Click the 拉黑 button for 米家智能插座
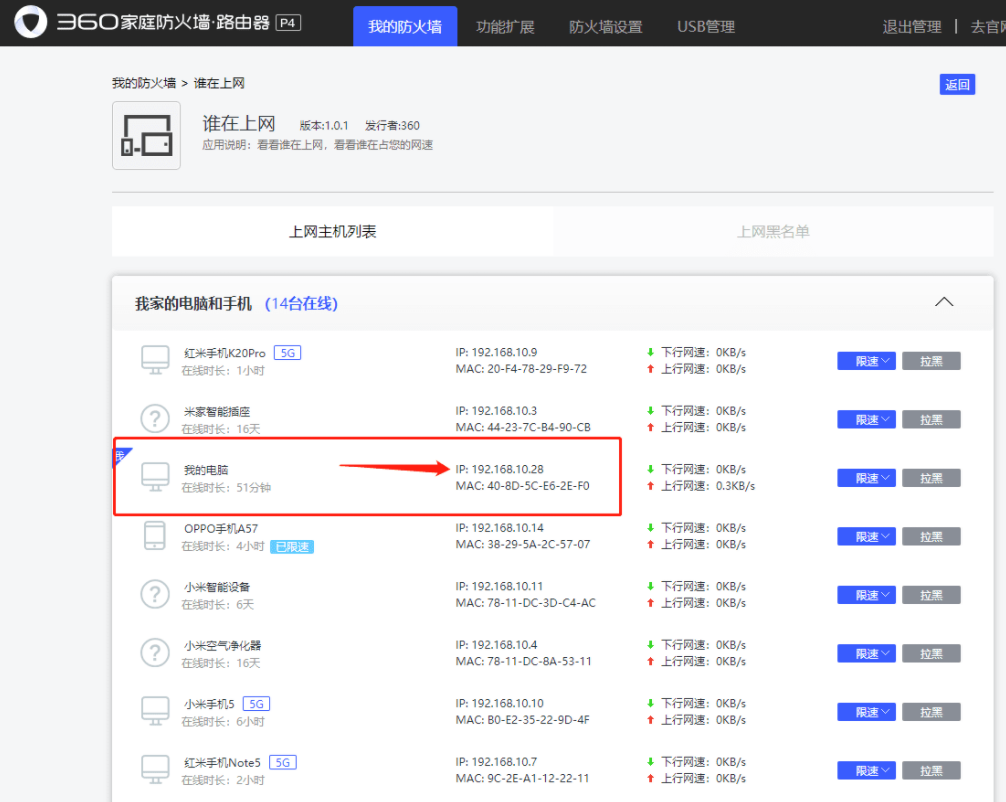This screenshot has width=1006, height=802. [x=931, y=419]
